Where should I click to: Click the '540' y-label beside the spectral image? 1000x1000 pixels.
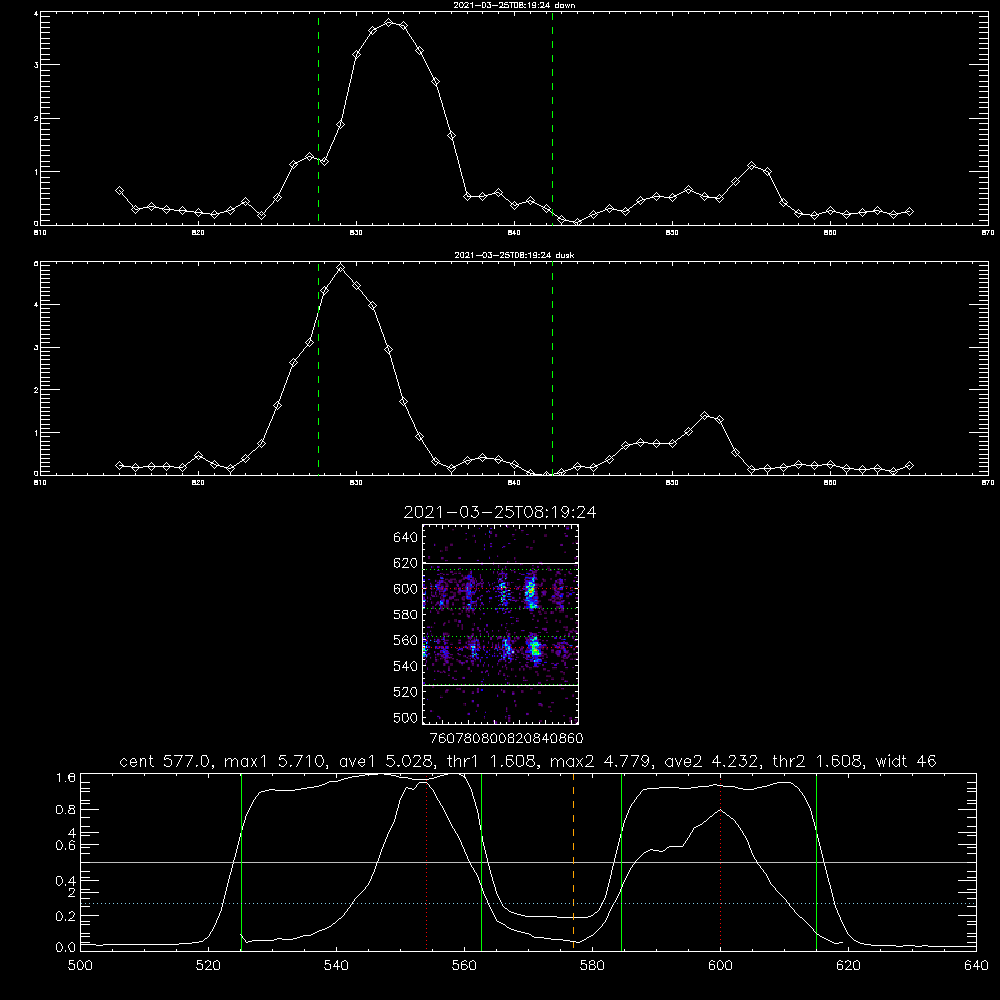point(406,666)
